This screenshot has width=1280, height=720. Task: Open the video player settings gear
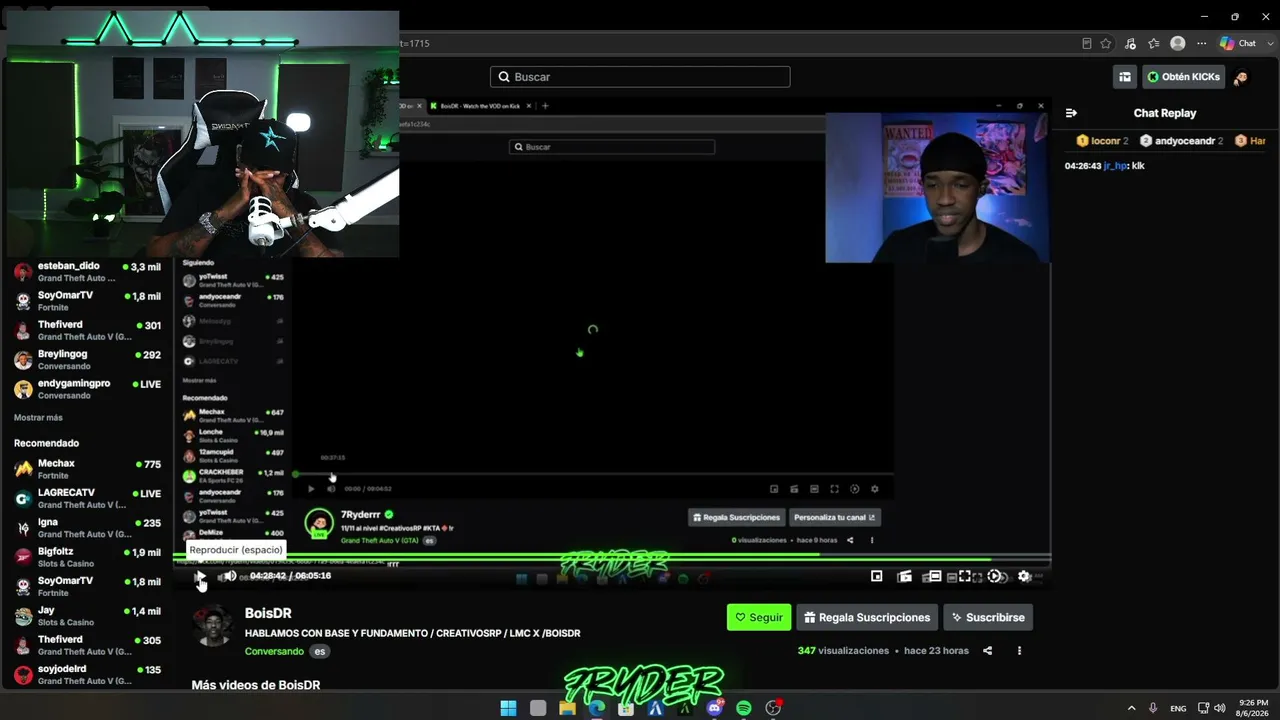(x=1024, y=576)
